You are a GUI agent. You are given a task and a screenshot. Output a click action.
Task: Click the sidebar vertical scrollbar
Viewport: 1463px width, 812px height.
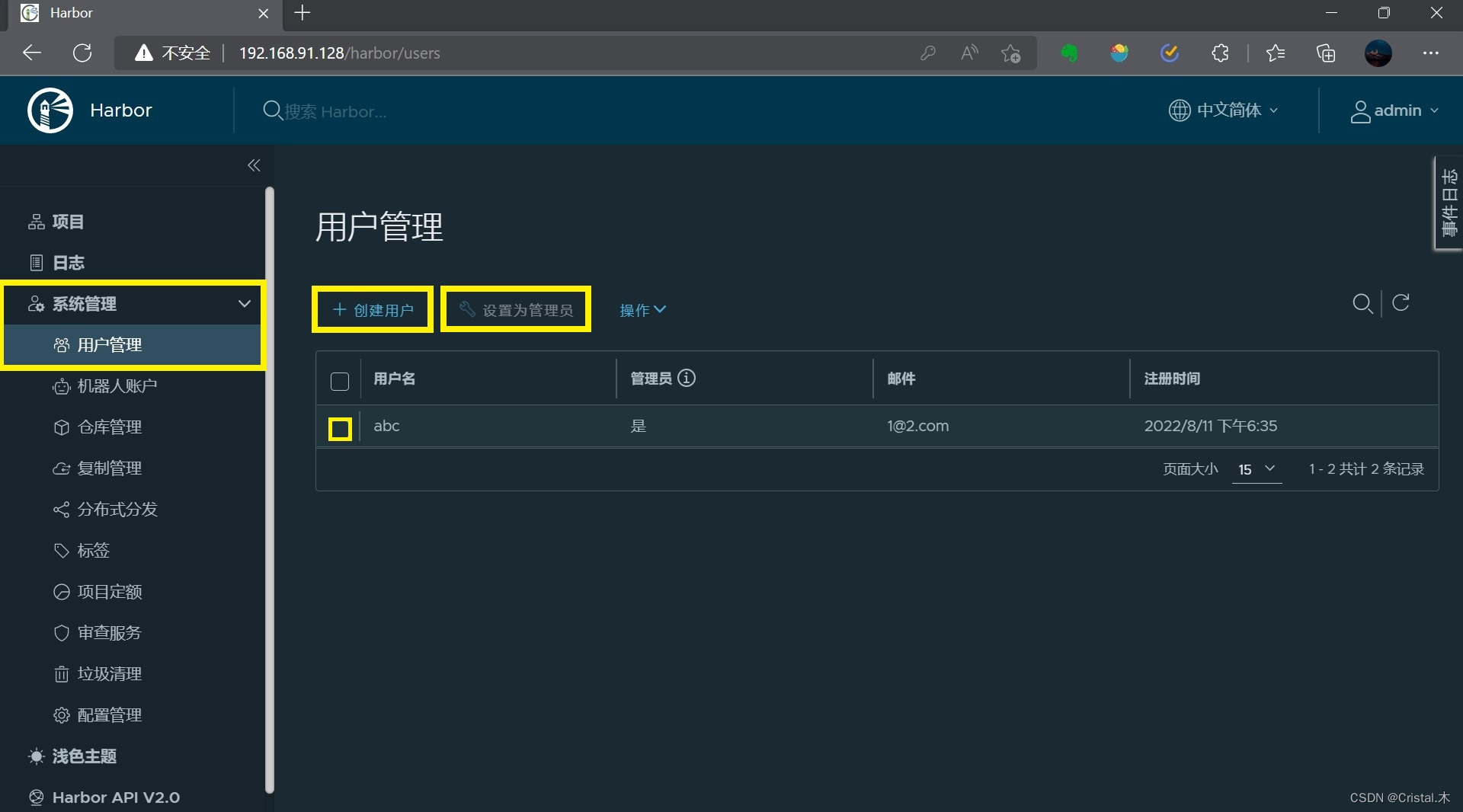269,490
